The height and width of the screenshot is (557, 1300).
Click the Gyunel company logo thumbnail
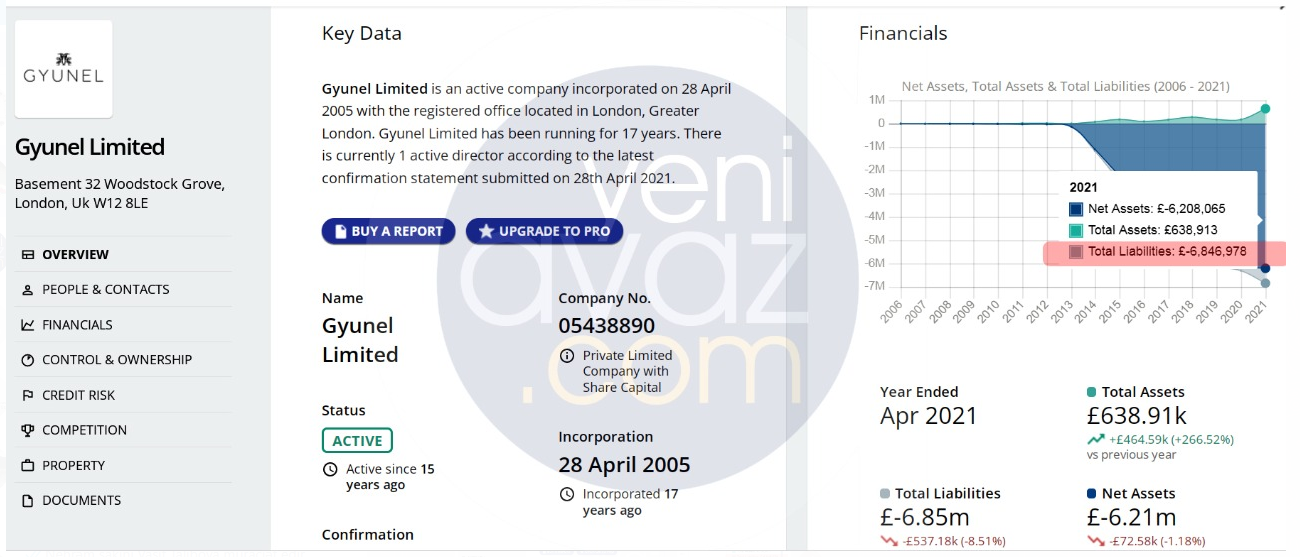64,69
